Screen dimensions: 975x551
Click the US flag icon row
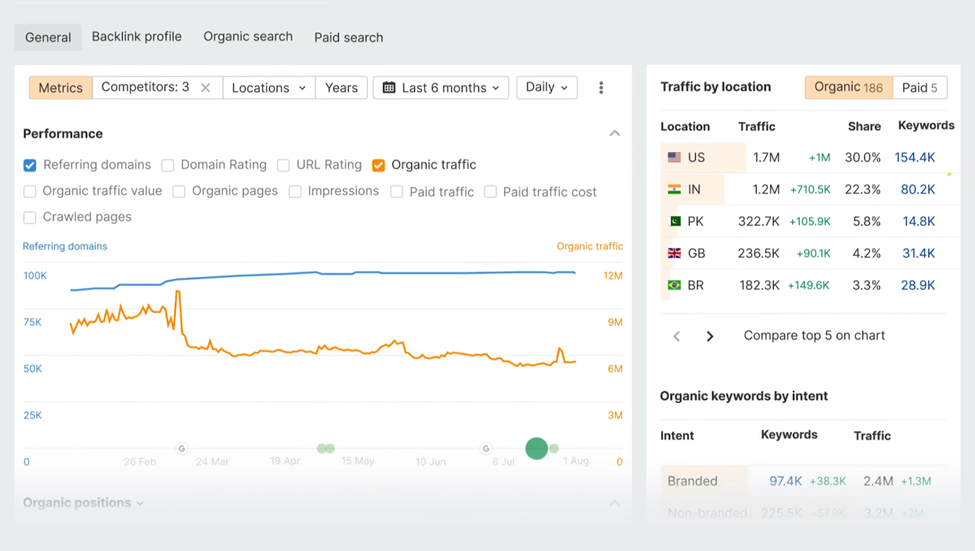pyautogui.click(x=674, y=157)
